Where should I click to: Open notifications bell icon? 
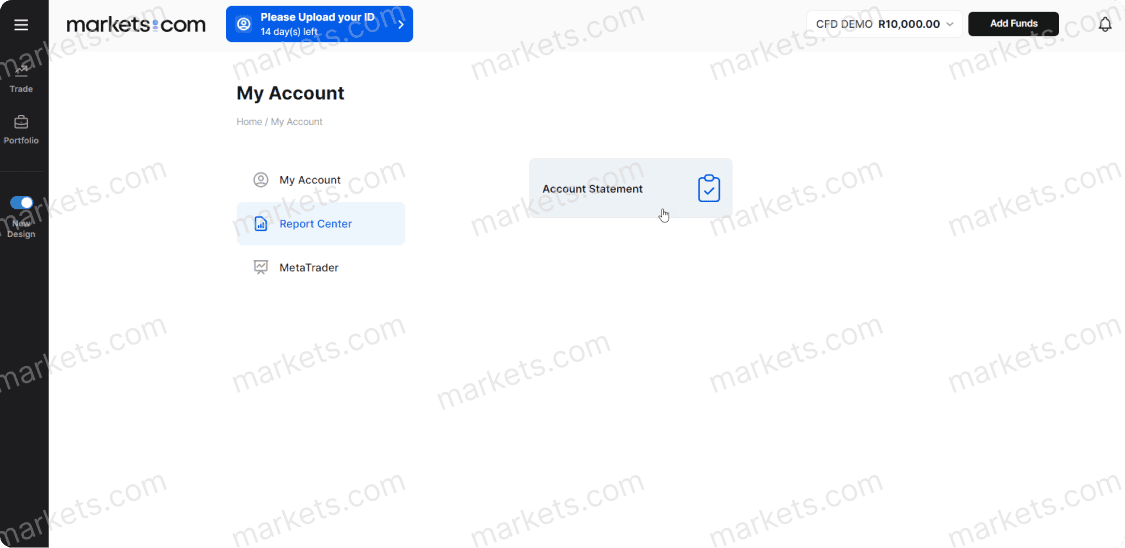(x=1105, y=24)
